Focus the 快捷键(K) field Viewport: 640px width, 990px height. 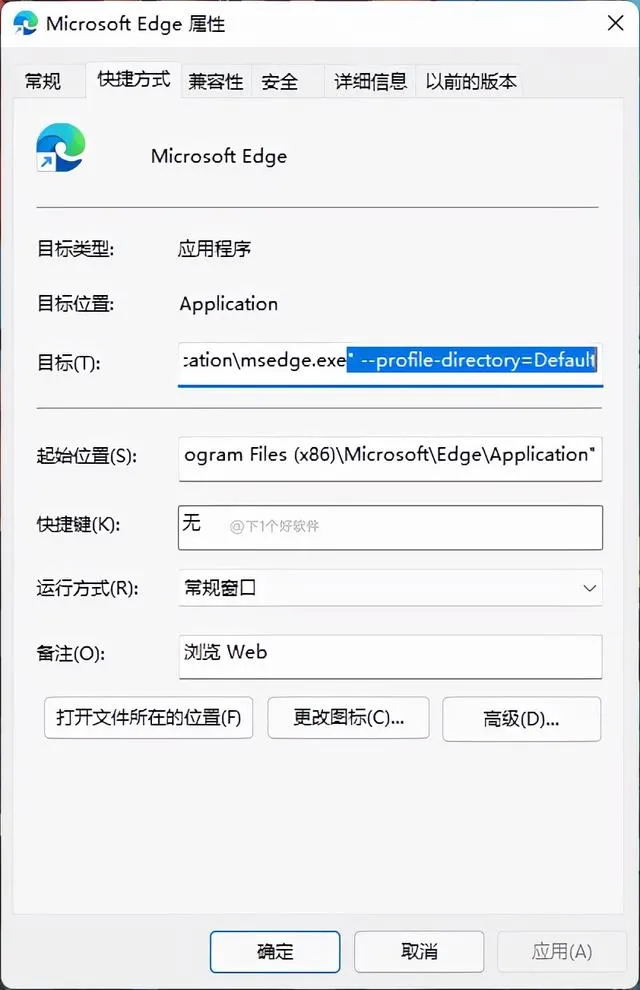(390, 527)
